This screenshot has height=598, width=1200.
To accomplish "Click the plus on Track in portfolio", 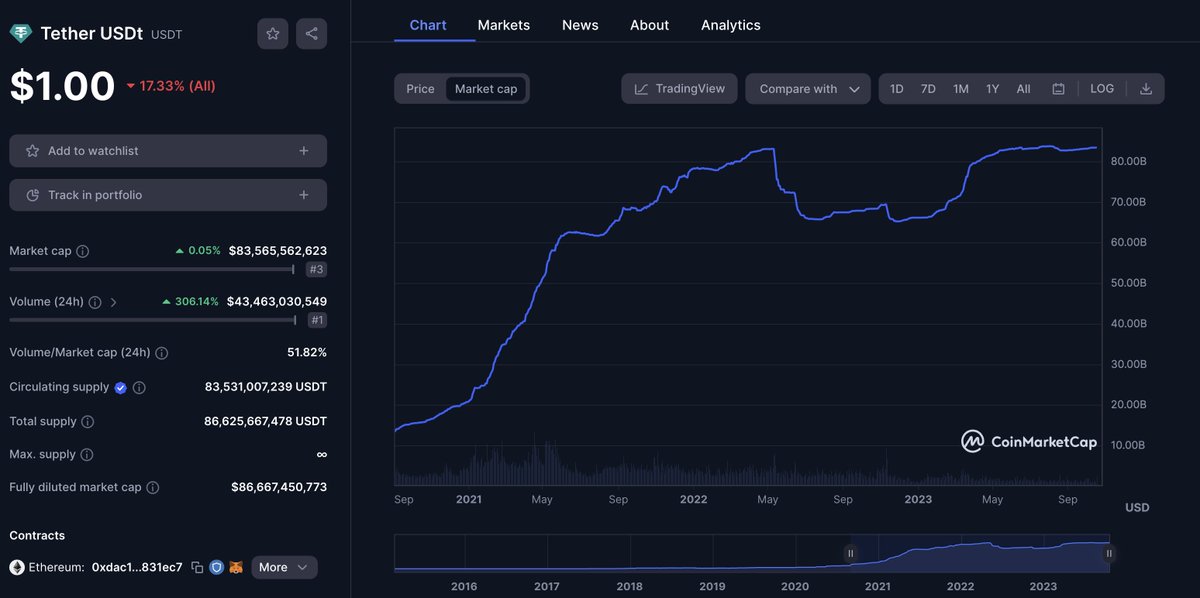I will [x=304, y=195].
